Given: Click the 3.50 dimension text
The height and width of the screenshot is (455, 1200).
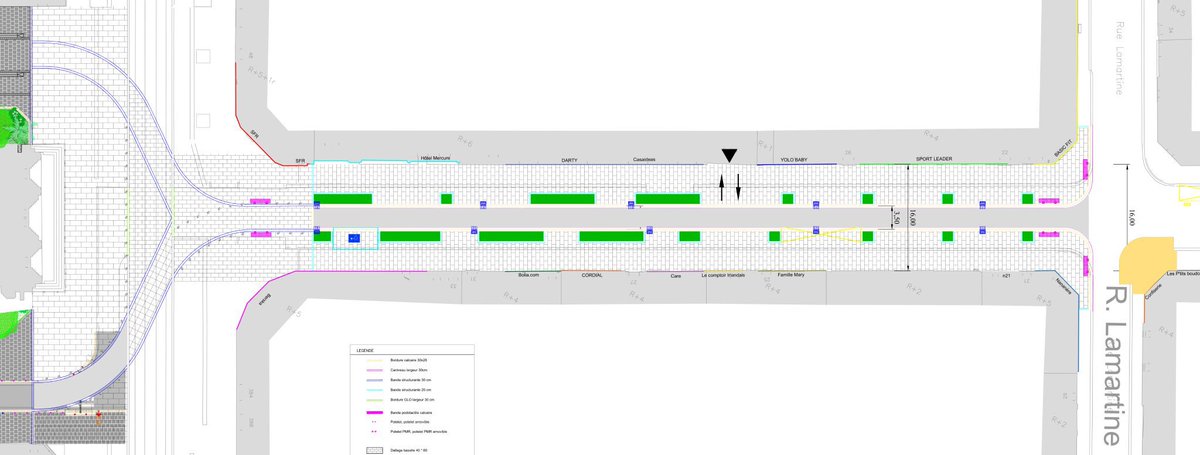Looking at the screenshot, I should pyautogui.click(x=897, y=218).
